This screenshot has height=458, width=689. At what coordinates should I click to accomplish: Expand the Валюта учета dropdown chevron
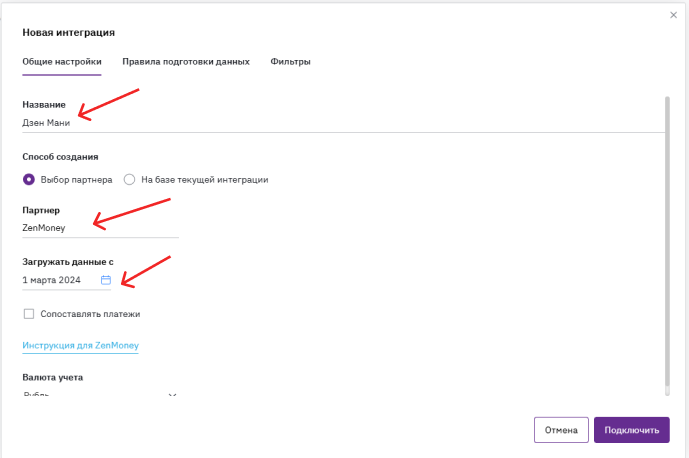click(172, 395)
